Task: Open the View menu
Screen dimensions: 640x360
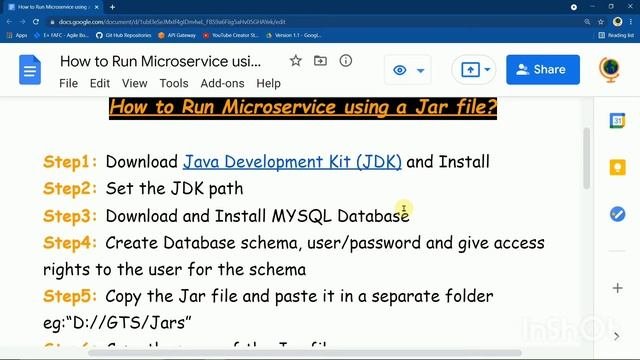Action: [134, 83]
